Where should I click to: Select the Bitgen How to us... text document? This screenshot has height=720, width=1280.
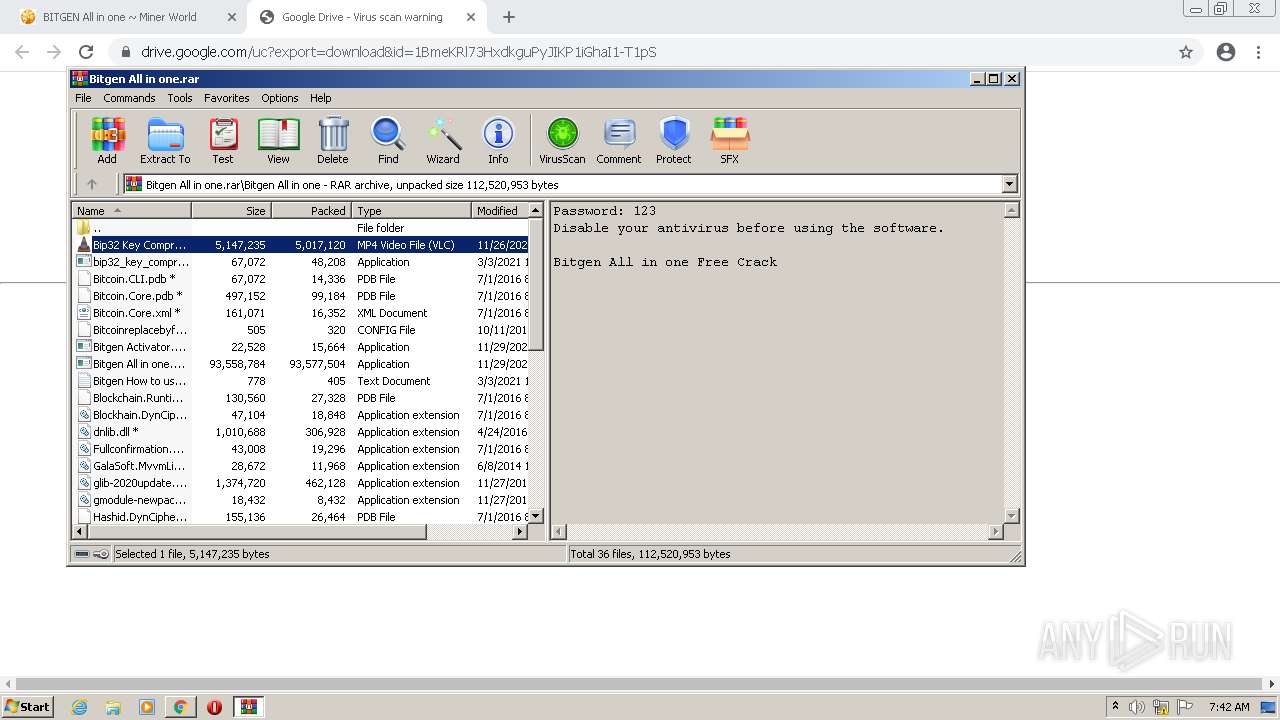click(300, 381)
